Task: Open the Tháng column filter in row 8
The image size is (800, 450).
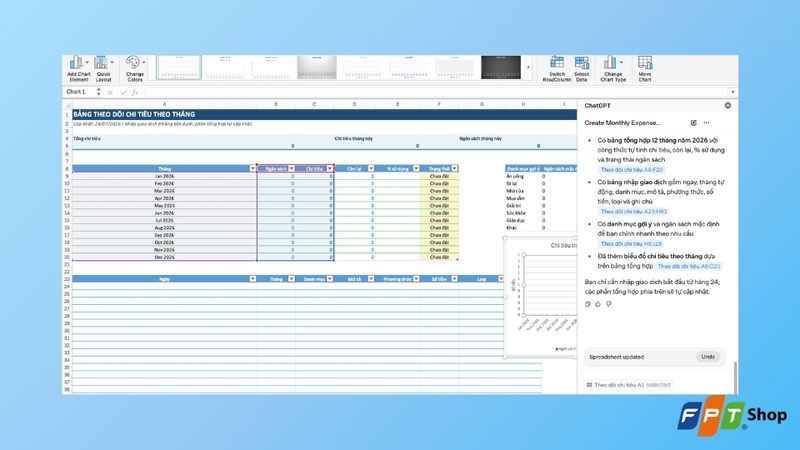Action: [253, 168]
